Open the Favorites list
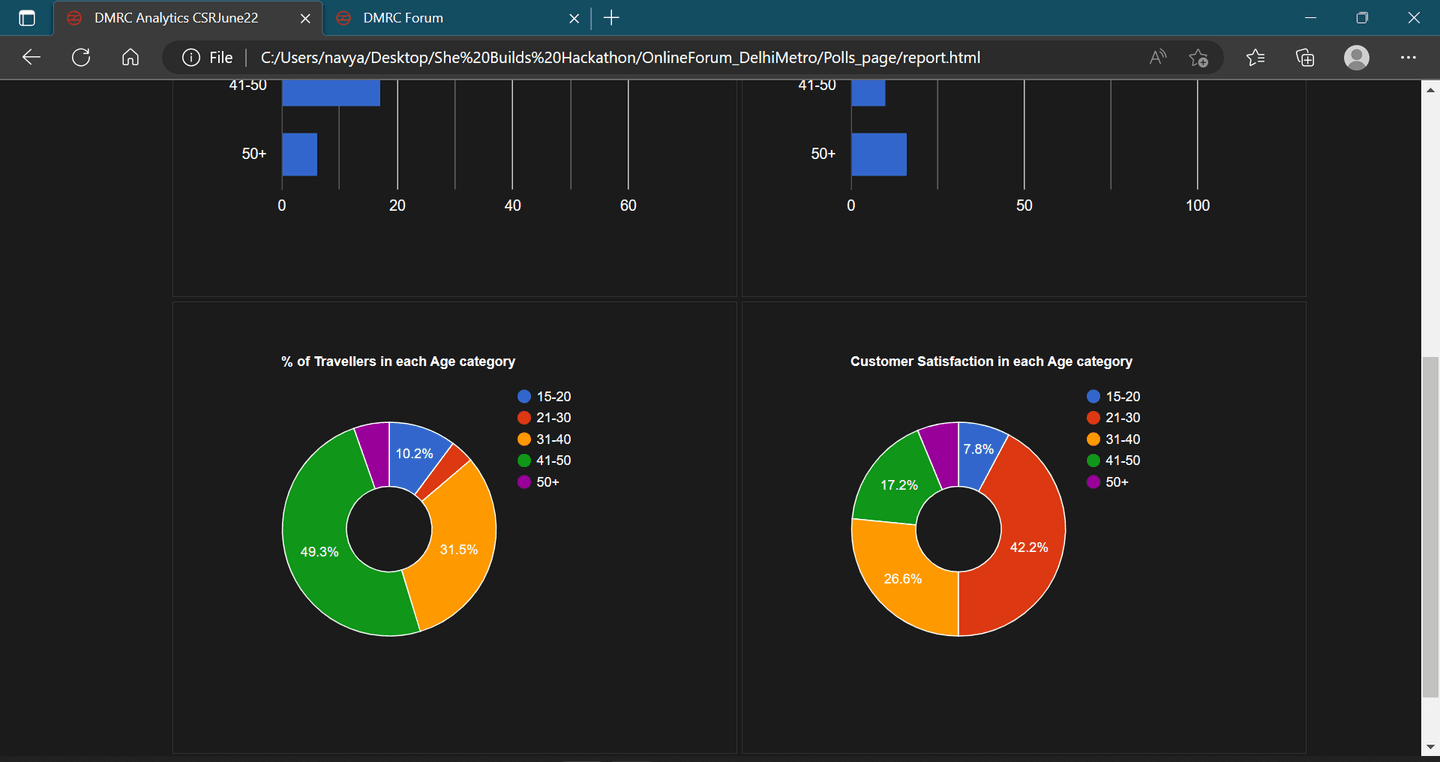This screenshot has width=1440, height=762. [1256, 58]
